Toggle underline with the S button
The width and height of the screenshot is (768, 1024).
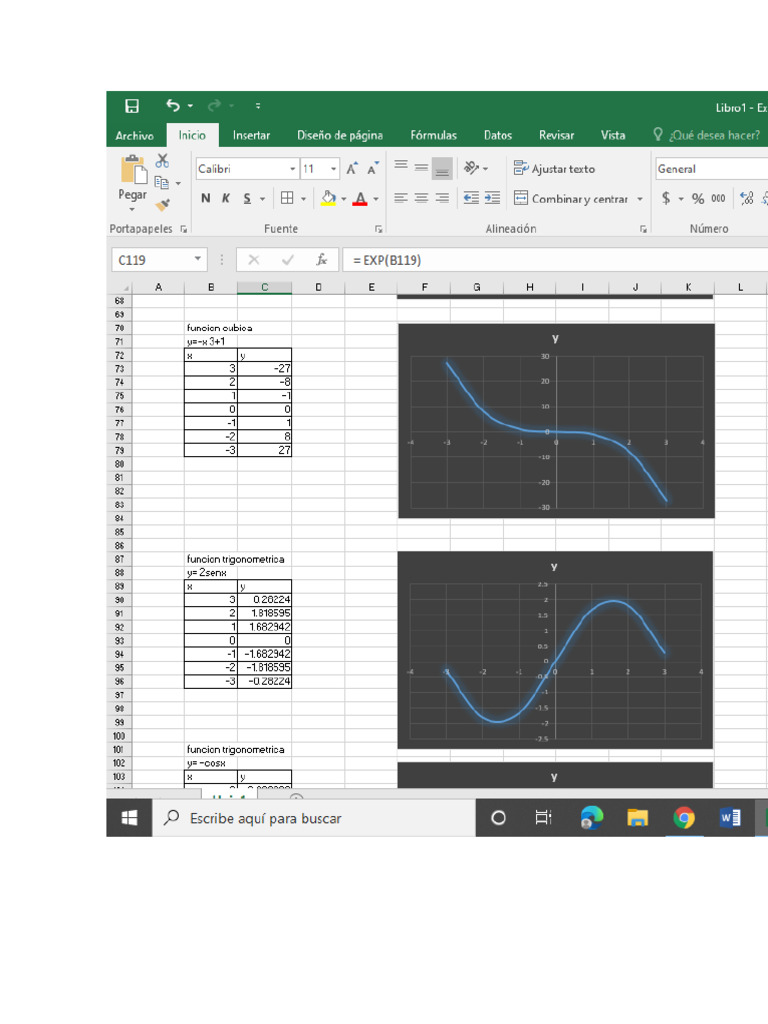pyautogui.click(x=247, y=198)
